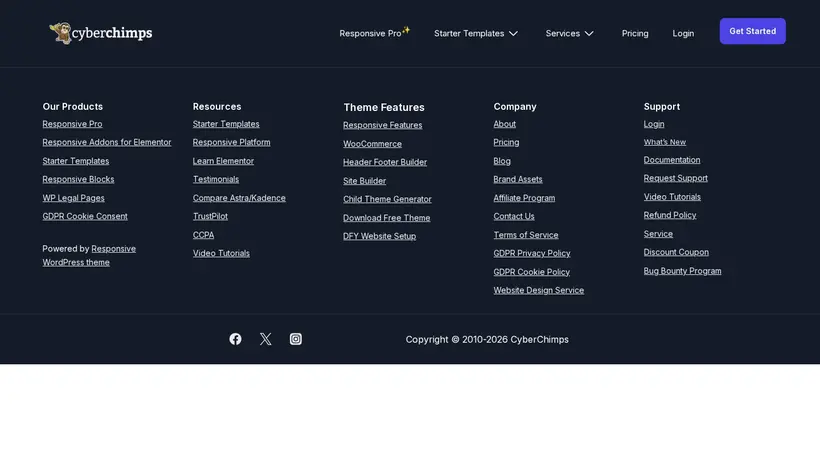The width and height of the screenshot is (820, 461).
Task: Follow the Responsive WordPress theme link
Action: click(89, 256)
